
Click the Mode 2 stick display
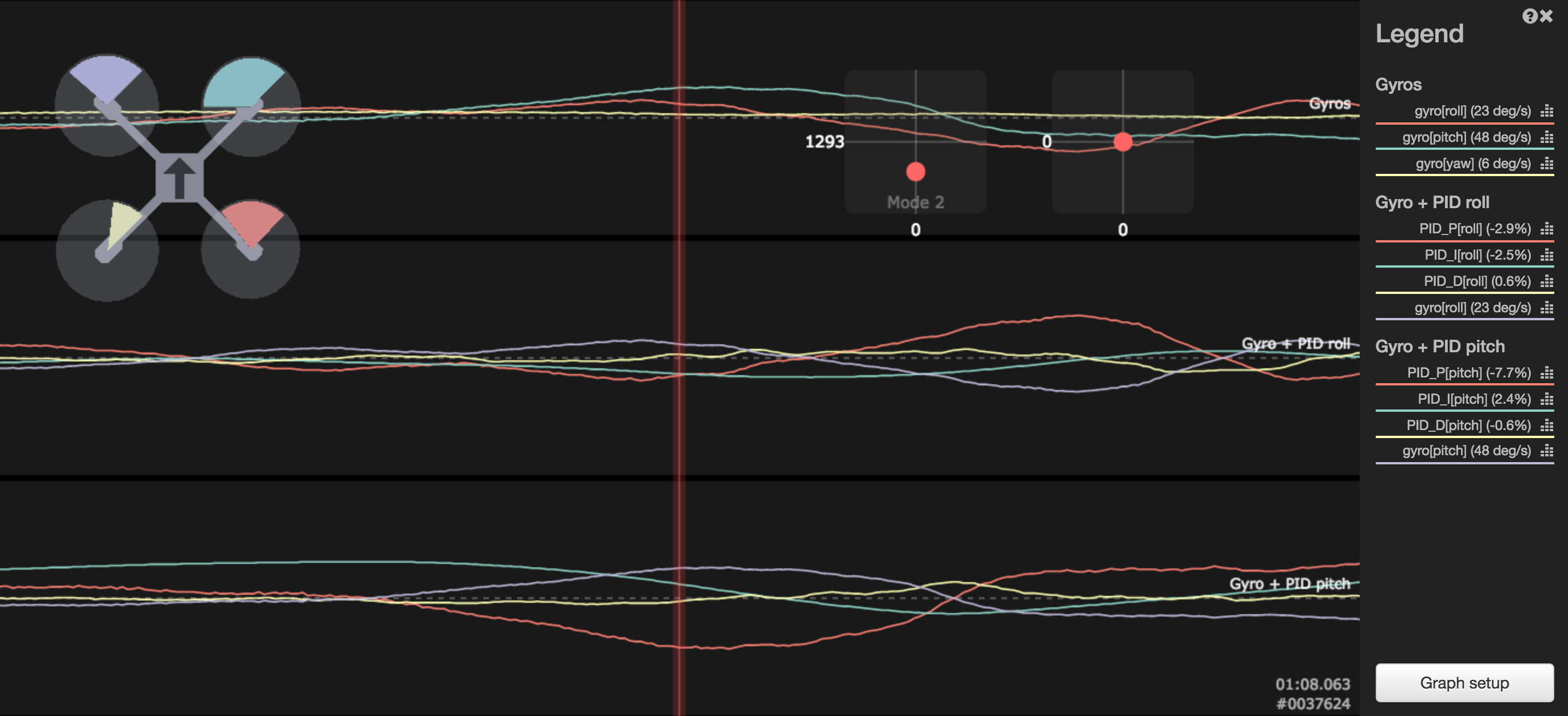click(x=916, y=144)
